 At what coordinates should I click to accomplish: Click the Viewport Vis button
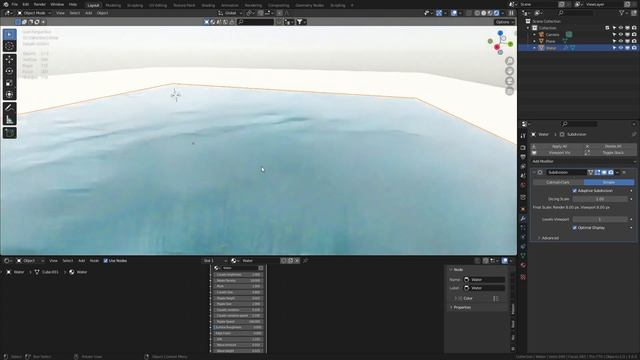(558, 153)
